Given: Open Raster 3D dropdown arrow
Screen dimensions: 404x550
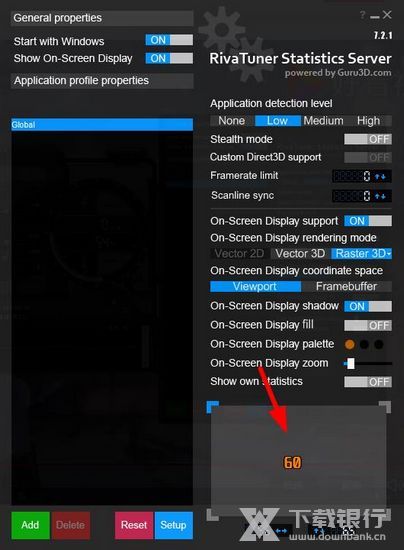Looking at the screenshot, I should pos(389,254).
